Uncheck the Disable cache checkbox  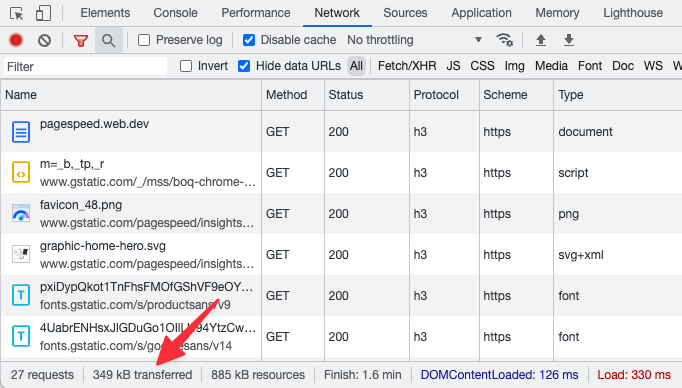(x=249, y=40)
